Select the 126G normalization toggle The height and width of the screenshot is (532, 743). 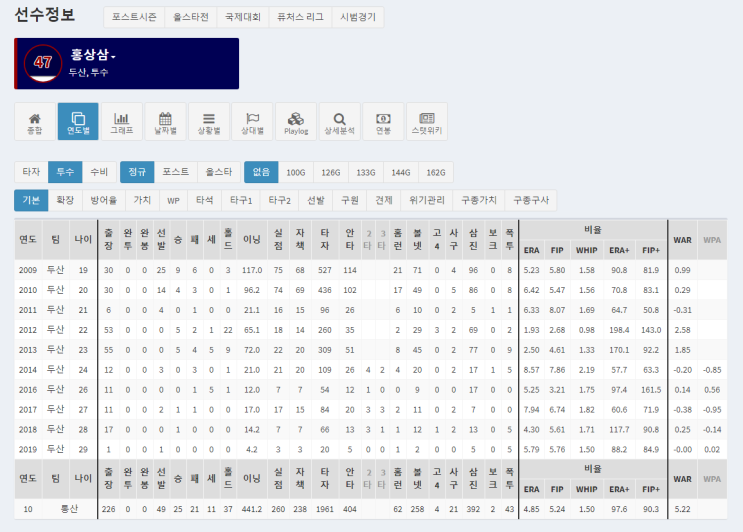tap(331, 172)
